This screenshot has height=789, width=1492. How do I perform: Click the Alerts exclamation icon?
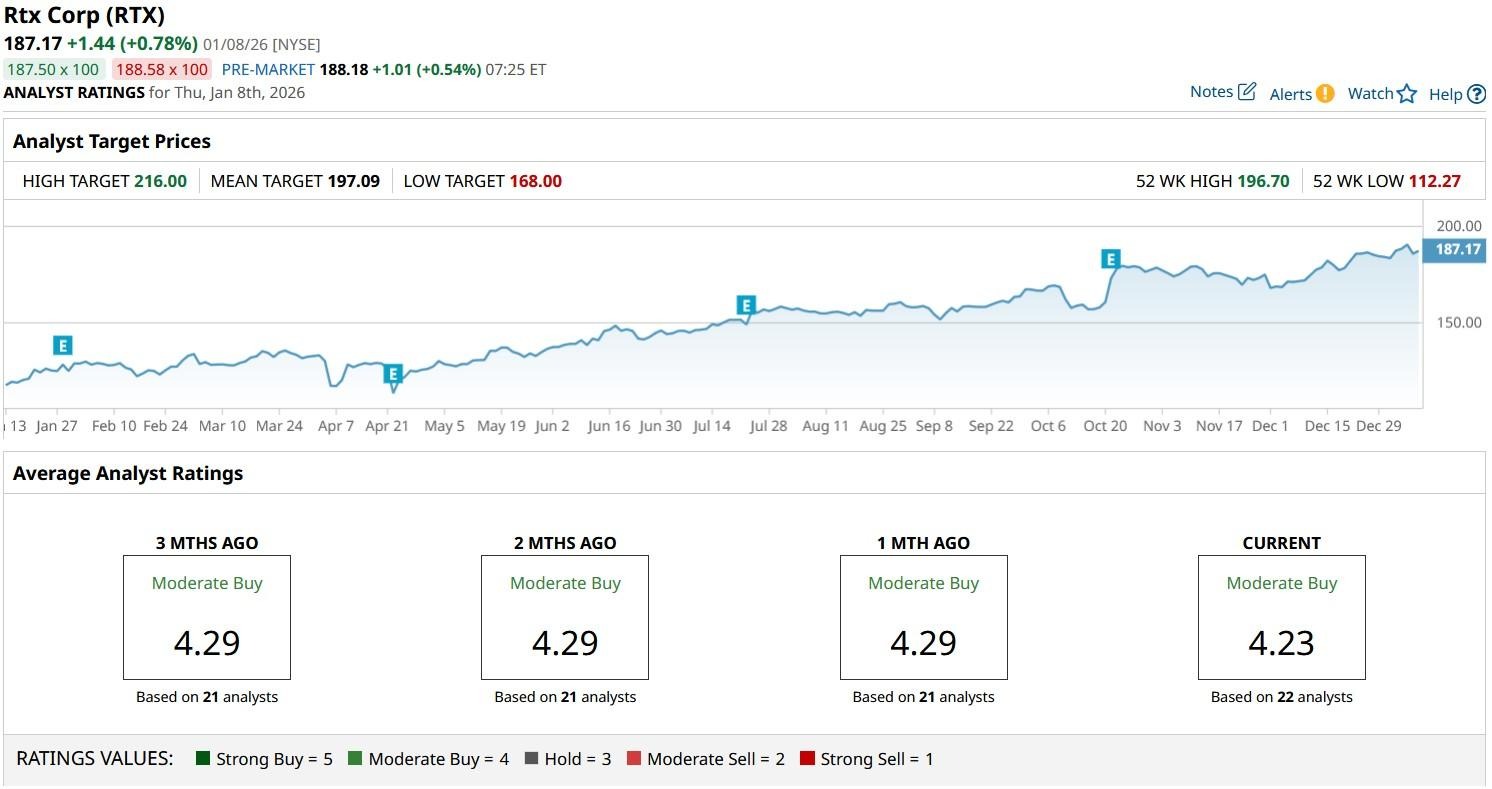[1325, 94]
